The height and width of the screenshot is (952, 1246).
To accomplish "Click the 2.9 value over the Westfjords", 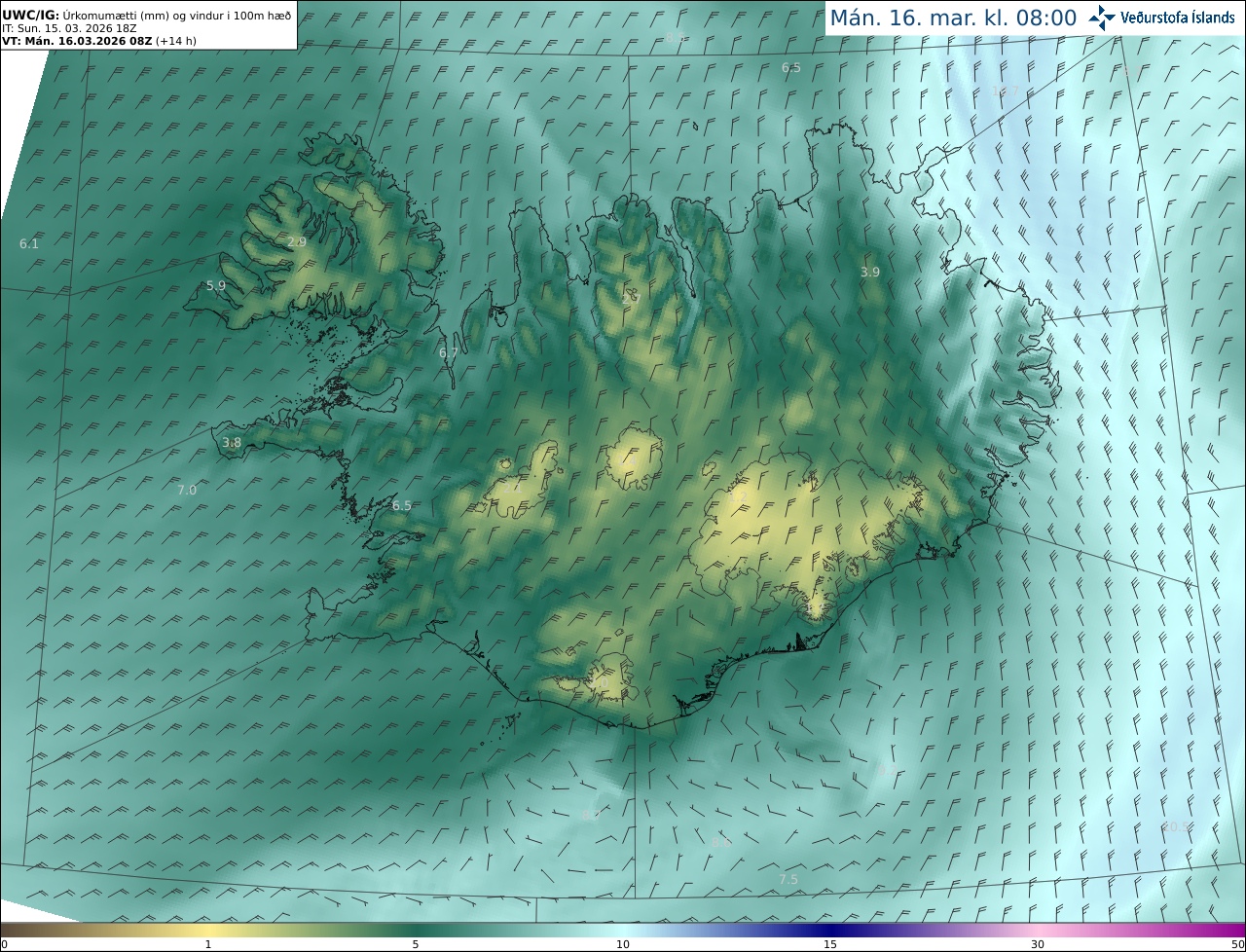I will pyautogui.click(x=297, y=241).
